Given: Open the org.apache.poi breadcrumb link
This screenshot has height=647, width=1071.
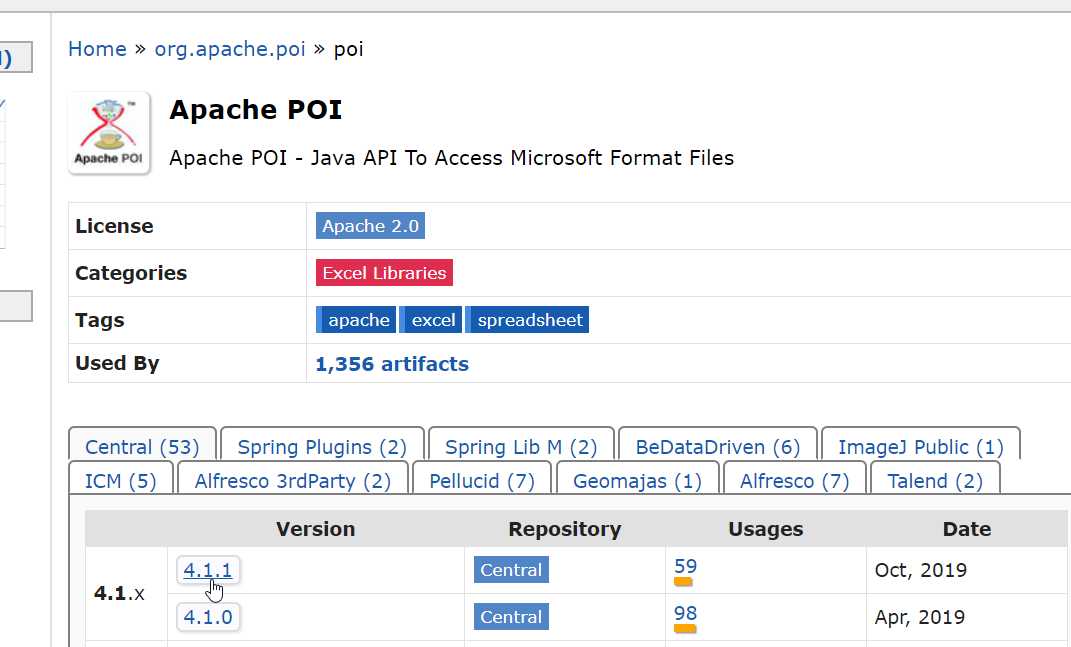Looking at the screenshot, I should point(230,49).
